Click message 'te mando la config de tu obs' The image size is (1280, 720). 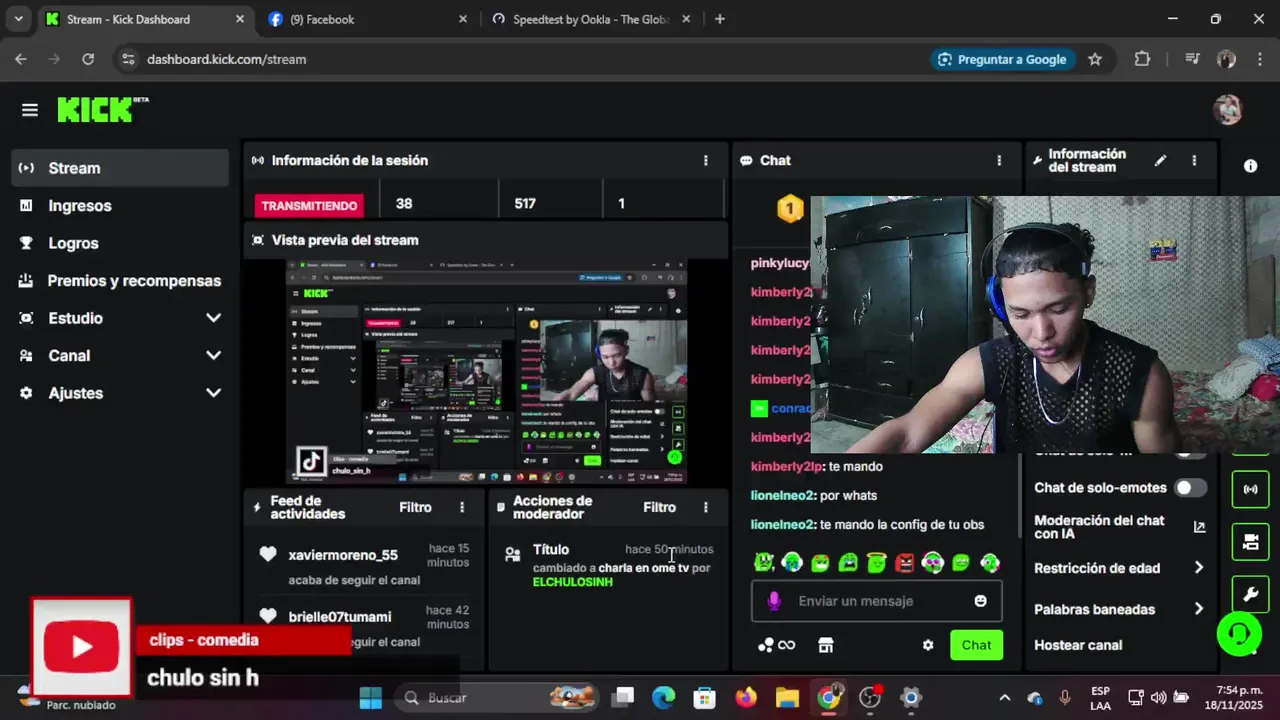click(902, 524)
